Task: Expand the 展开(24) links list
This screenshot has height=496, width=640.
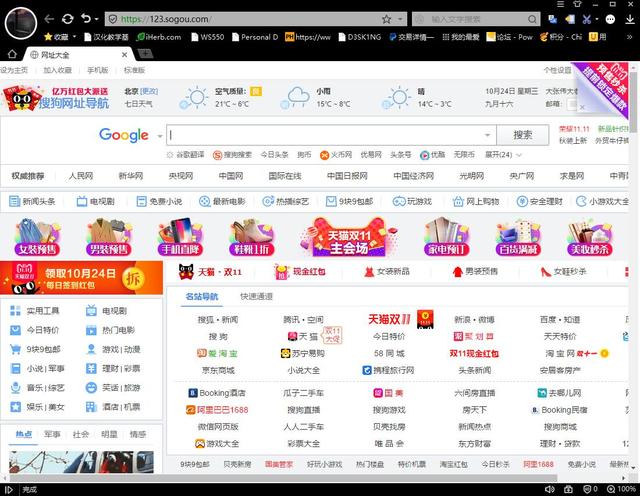Action: click(x=503, y=155)
